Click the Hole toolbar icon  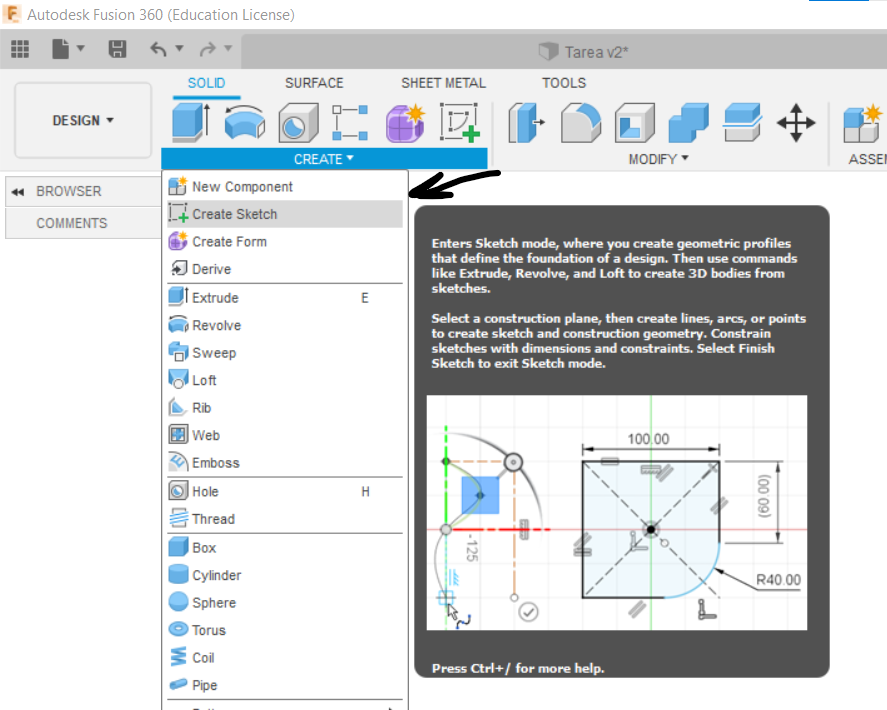pyautogui.click(x=298, y=122)
